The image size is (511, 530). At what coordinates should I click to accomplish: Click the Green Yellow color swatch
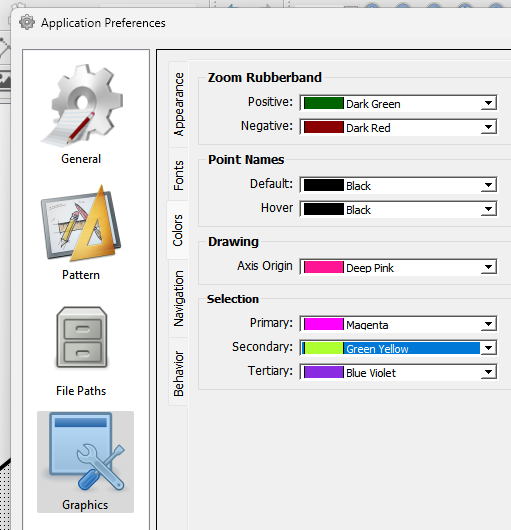pos(323,348)
